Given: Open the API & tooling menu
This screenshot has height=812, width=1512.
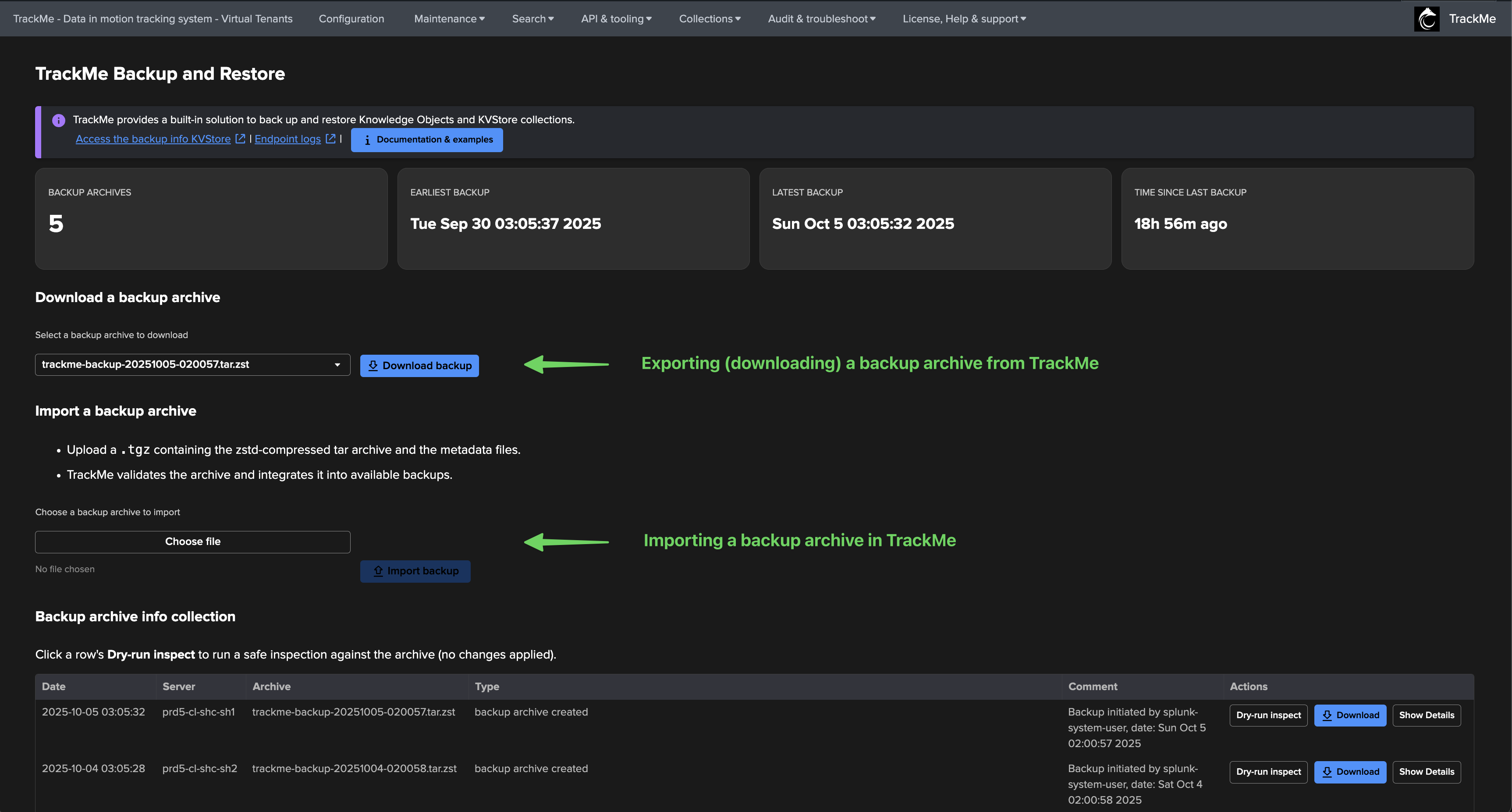Looking at the screenshot, I should (x=616, y=19).
